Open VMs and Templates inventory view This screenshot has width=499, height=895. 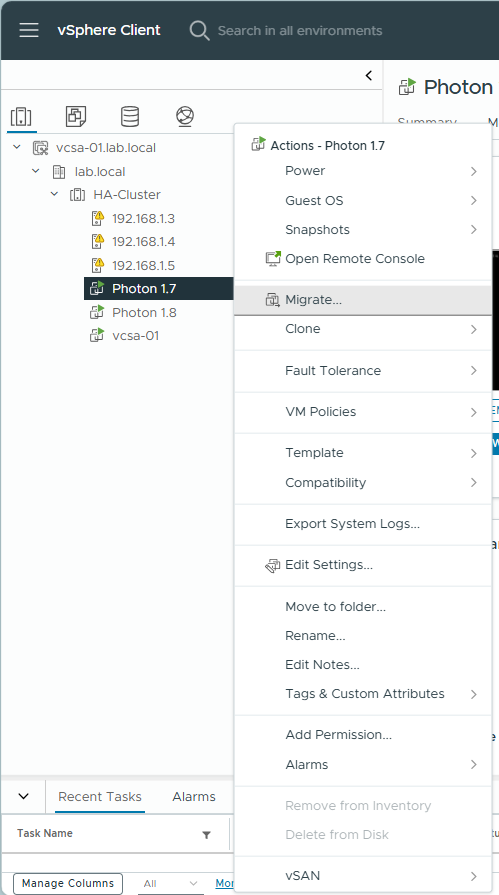click(x=76, y=116)
